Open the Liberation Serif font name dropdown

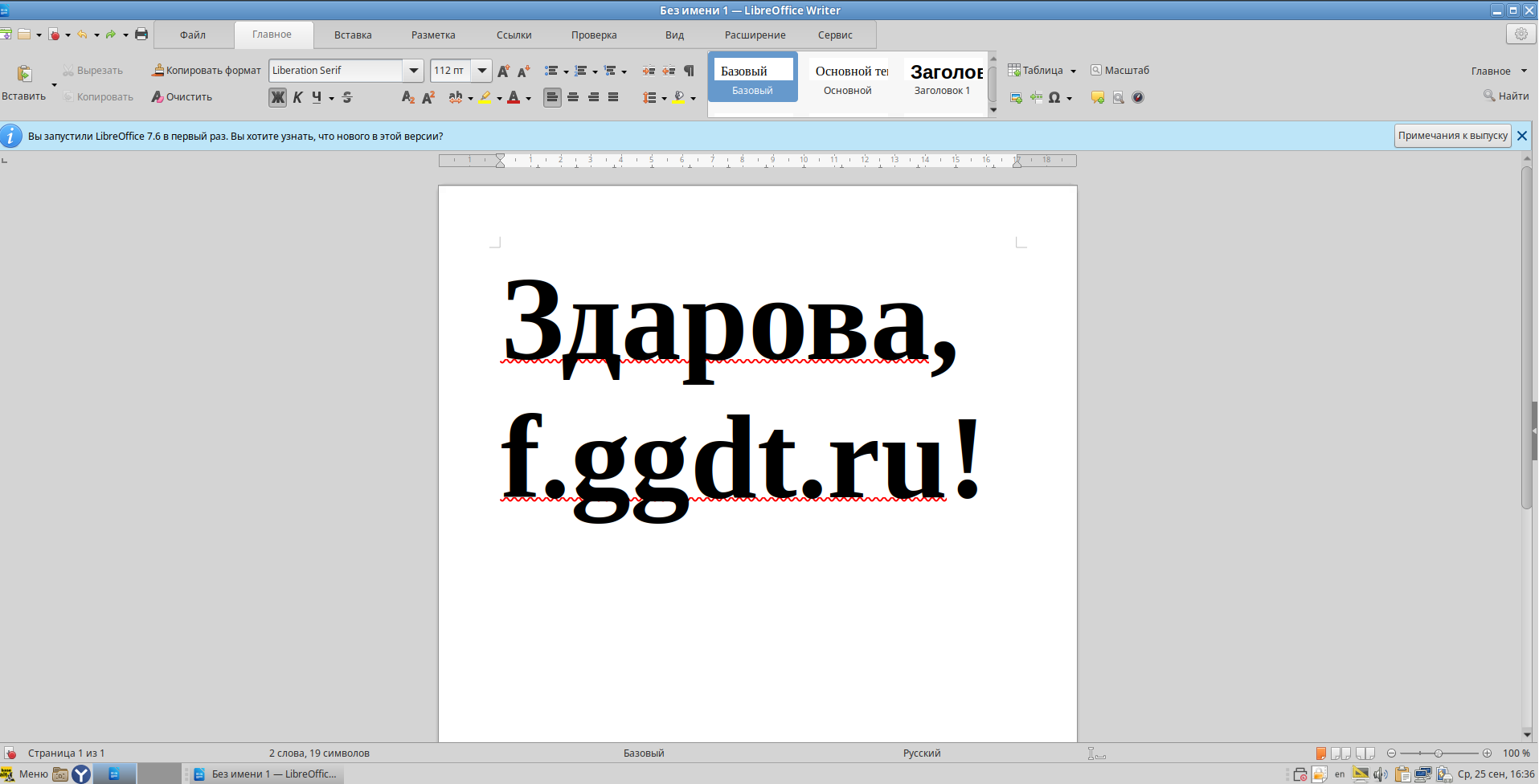pos(413,71)
